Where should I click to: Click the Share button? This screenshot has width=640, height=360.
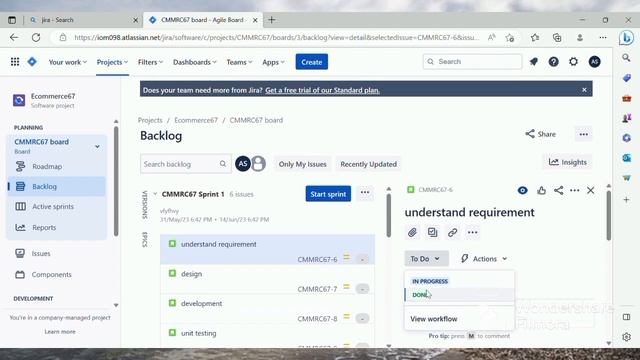[x=540, y=134]
